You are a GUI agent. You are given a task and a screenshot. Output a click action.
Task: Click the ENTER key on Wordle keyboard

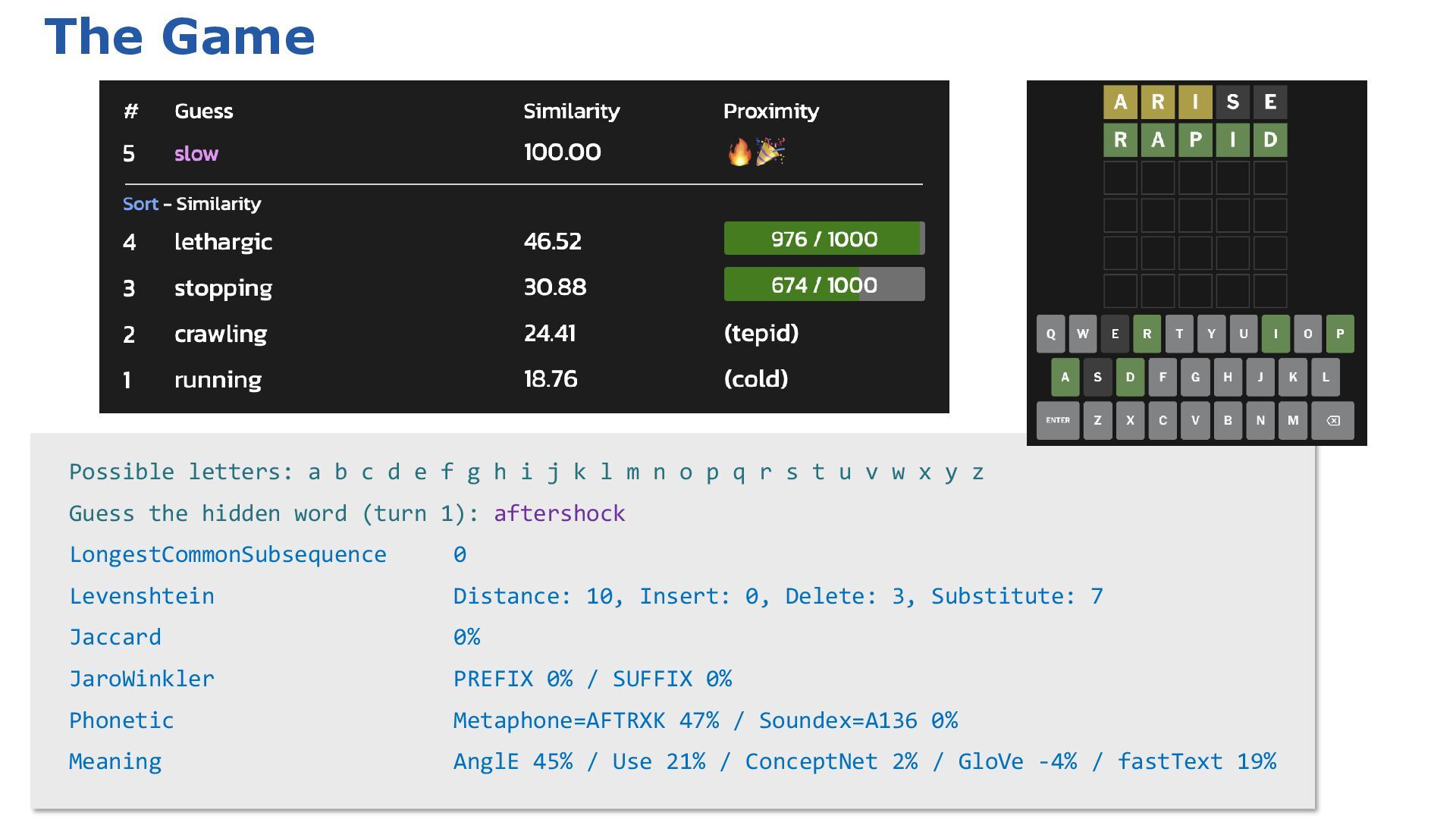[x=1058, y=420]
